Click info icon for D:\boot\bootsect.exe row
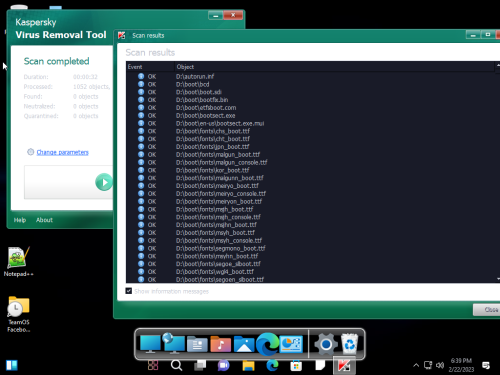500x375 pixels. [x=141, y=115]
